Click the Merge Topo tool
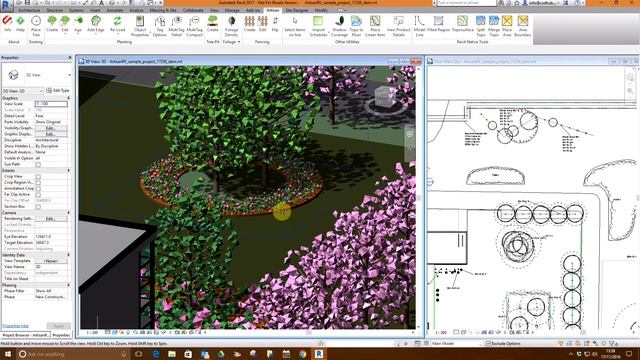Viewport: 640px width, 360px height. coord(494,26)
